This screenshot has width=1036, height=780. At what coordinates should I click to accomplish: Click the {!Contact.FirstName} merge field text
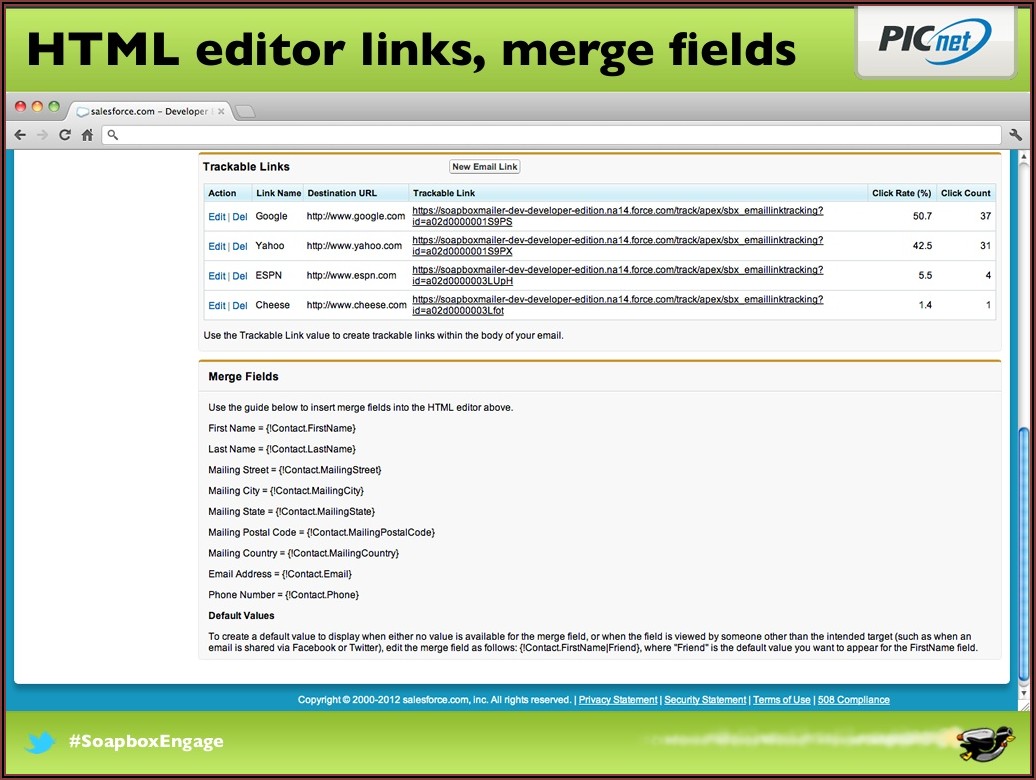click(x=311, y=428)
